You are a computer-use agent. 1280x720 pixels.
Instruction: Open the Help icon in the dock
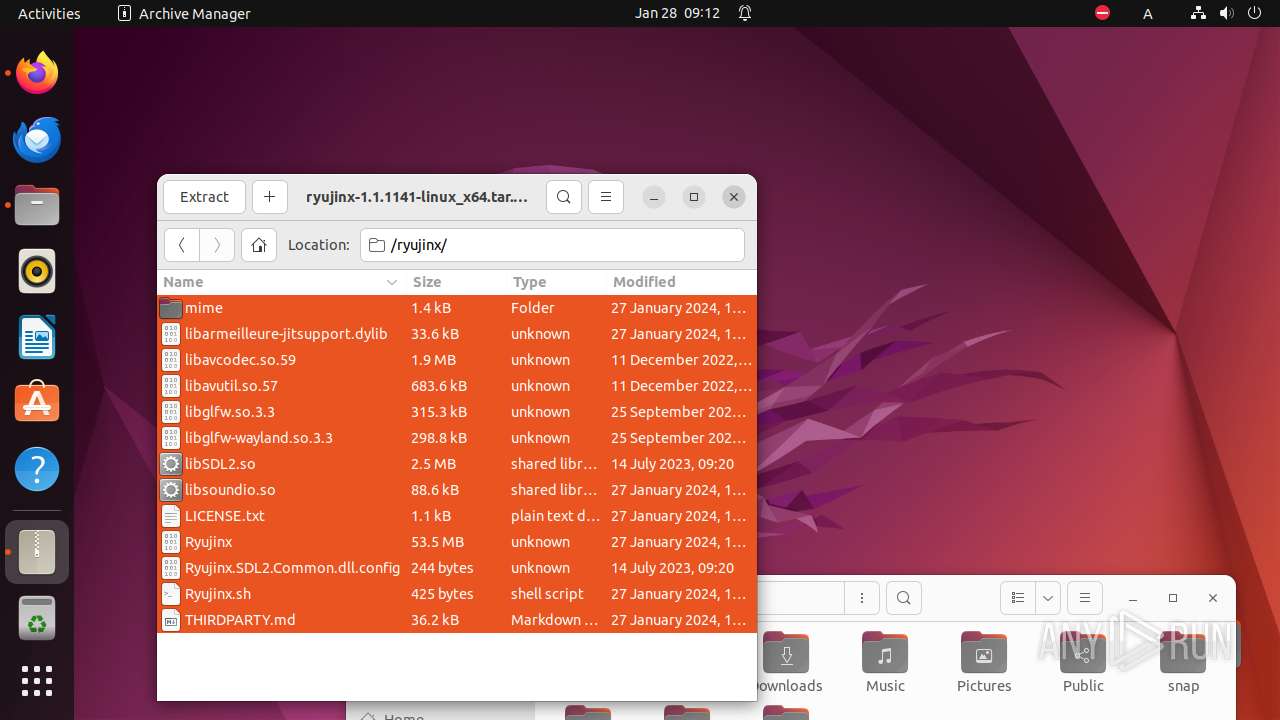point(37,469)
